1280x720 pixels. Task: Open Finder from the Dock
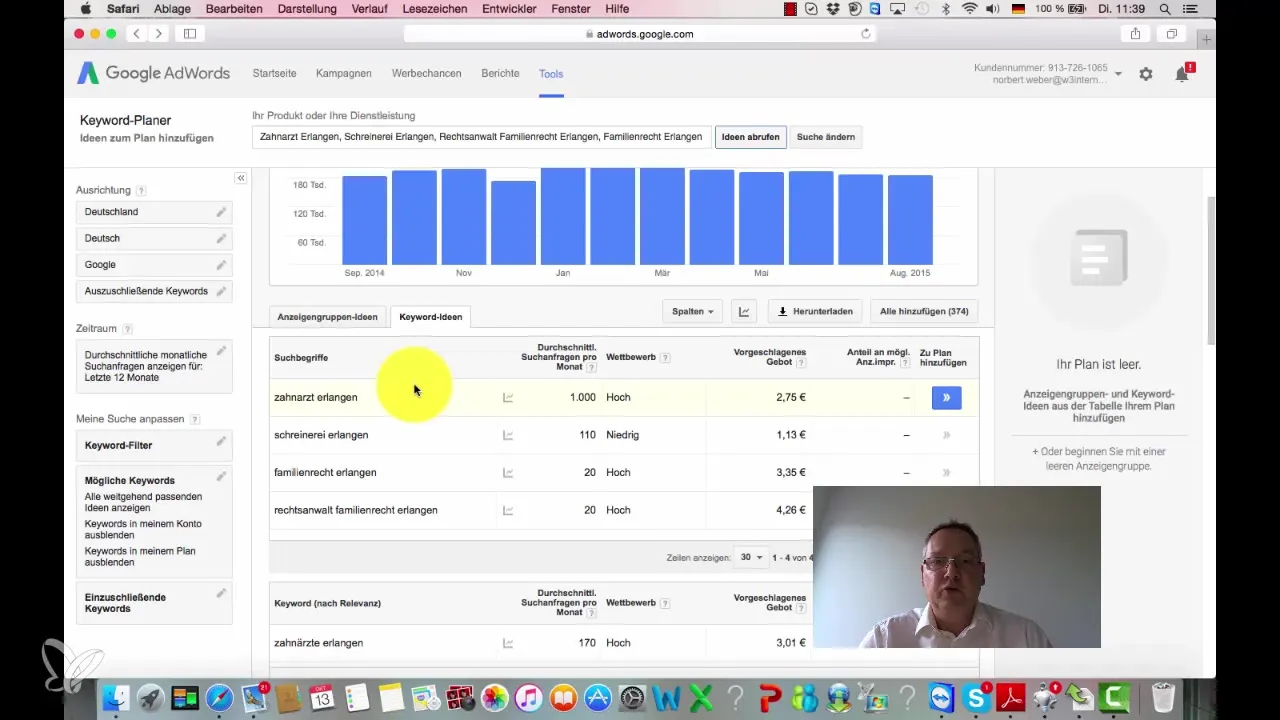[x=117, y=696]
